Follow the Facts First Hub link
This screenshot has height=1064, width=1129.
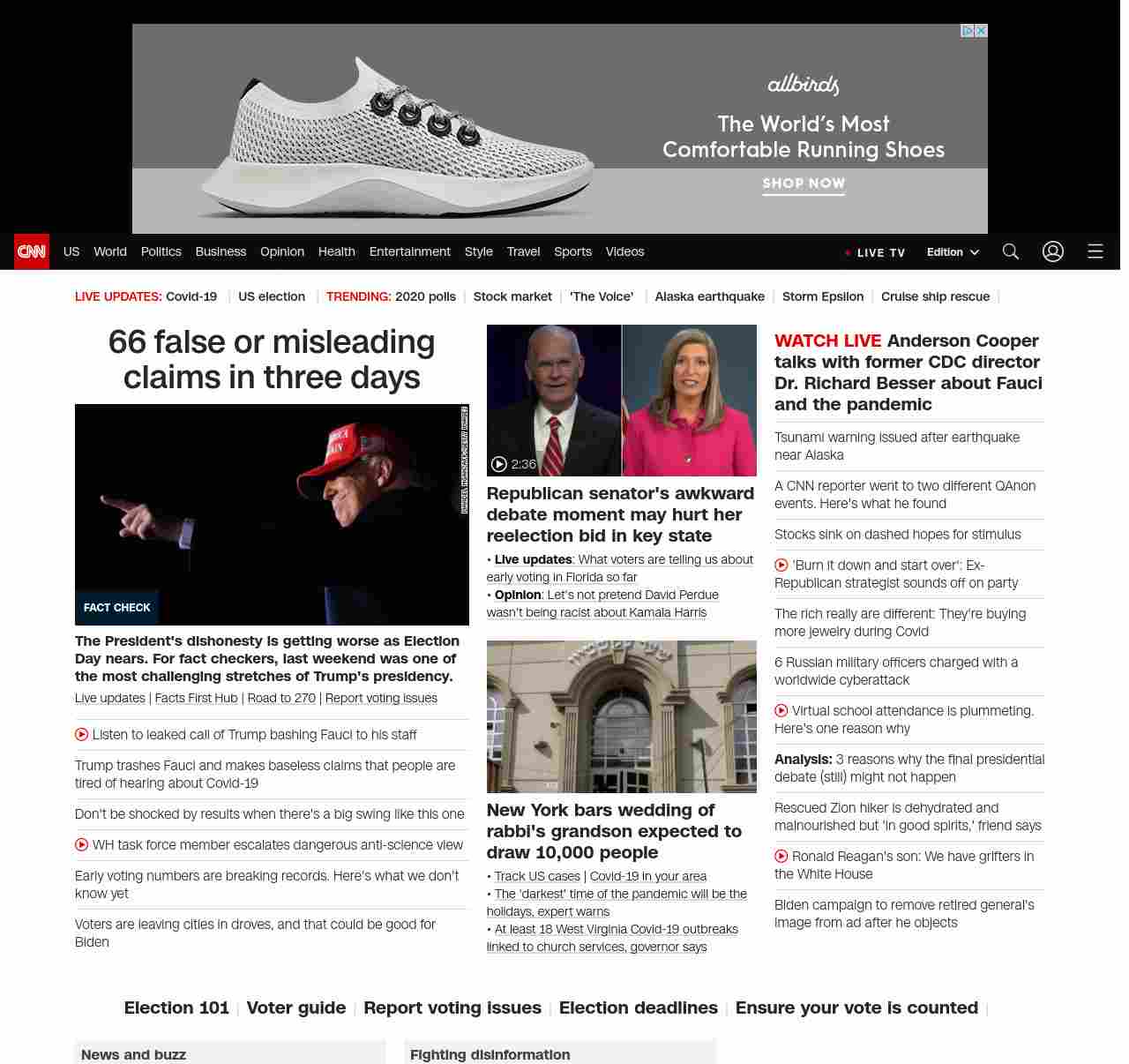click(x=196, y=698)
